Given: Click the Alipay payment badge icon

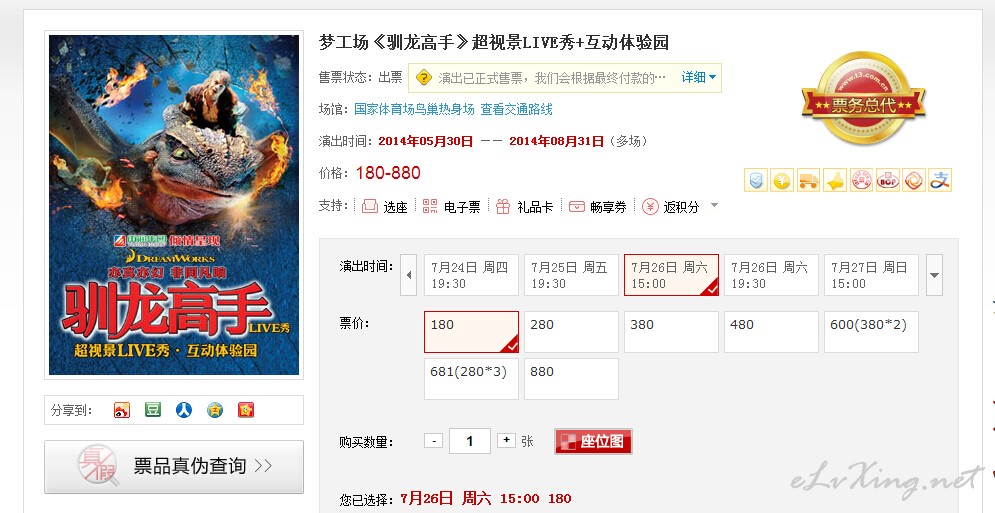Looking at the screenshot, I should (x=940, y=180).
